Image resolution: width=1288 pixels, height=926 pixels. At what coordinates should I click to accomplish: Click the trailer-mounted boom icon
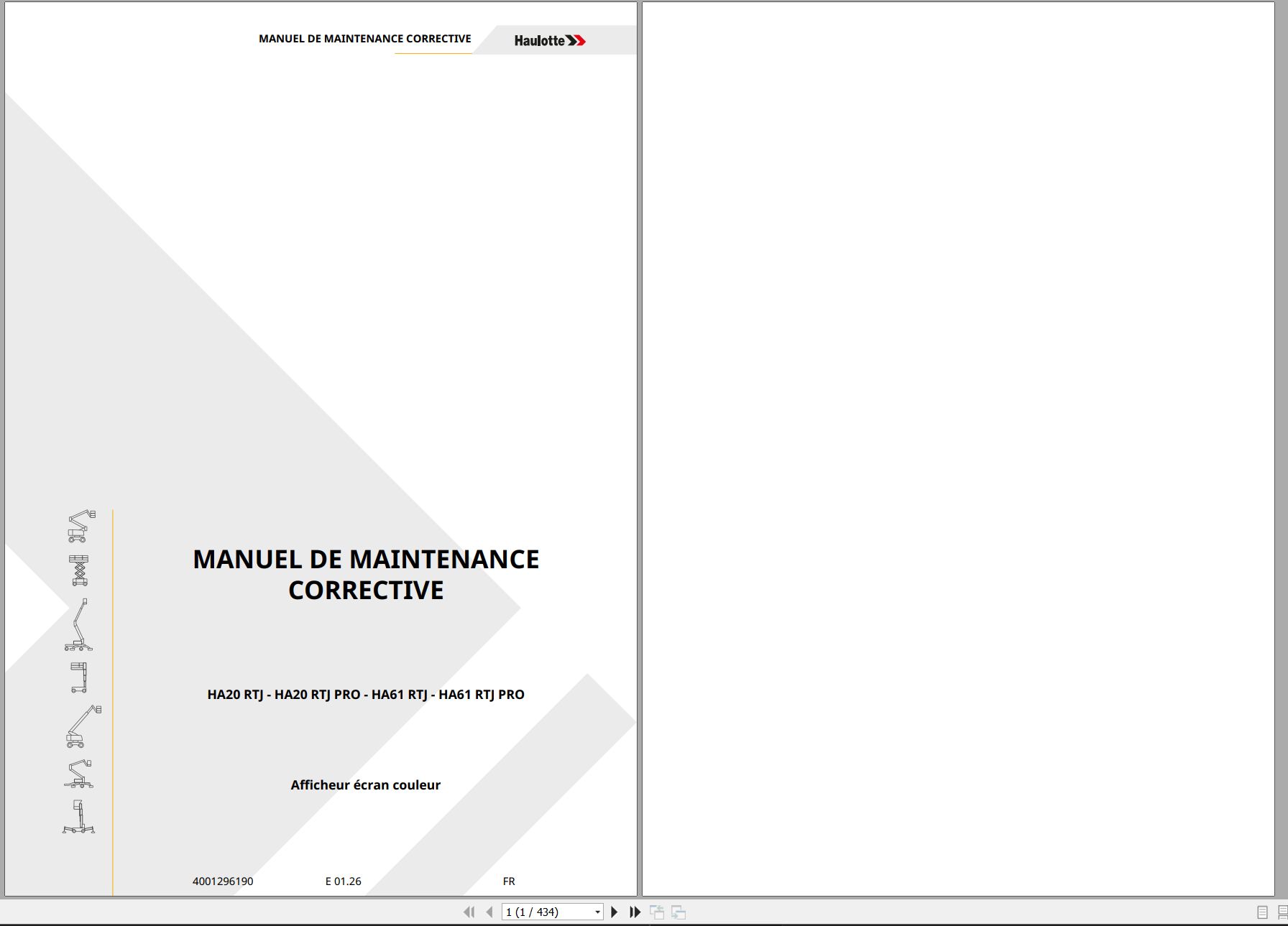(79, 774)
